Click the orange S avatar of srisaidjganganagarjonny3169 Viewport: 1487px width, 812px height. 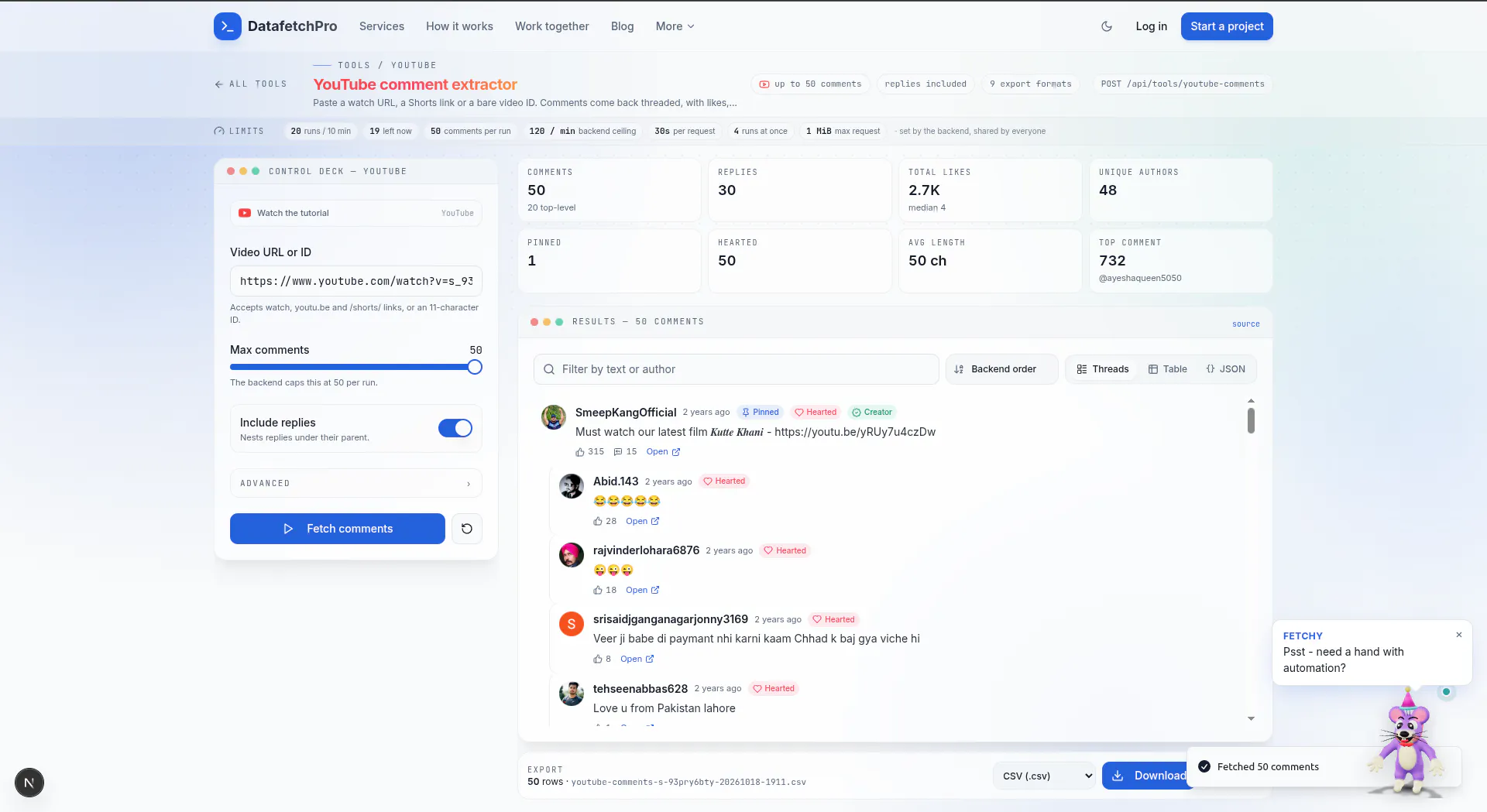pyautogui.click(x=572, y=624)
